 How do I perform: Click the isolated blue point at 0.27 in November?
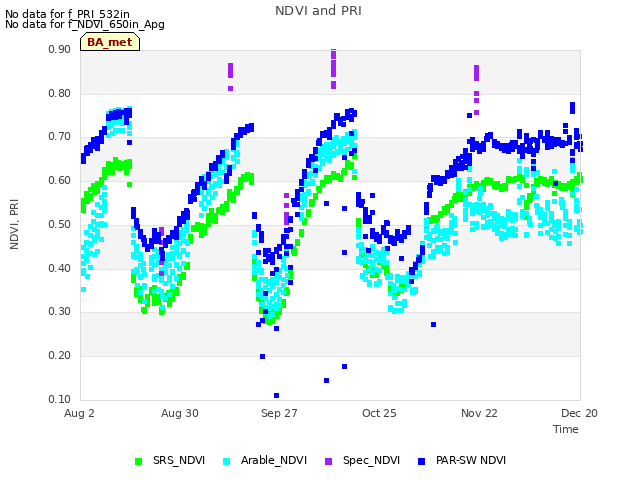(x=433, y=324)
